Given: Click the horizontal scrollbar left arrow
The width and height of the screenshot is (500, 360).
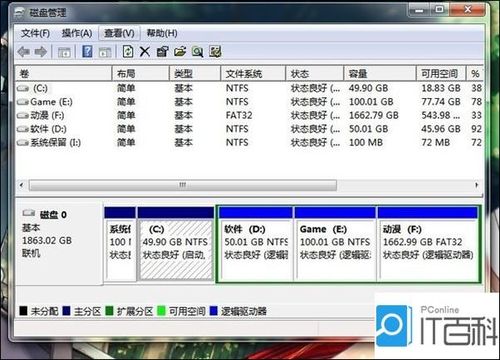Looking at the screenshot, I should (22, 185).
